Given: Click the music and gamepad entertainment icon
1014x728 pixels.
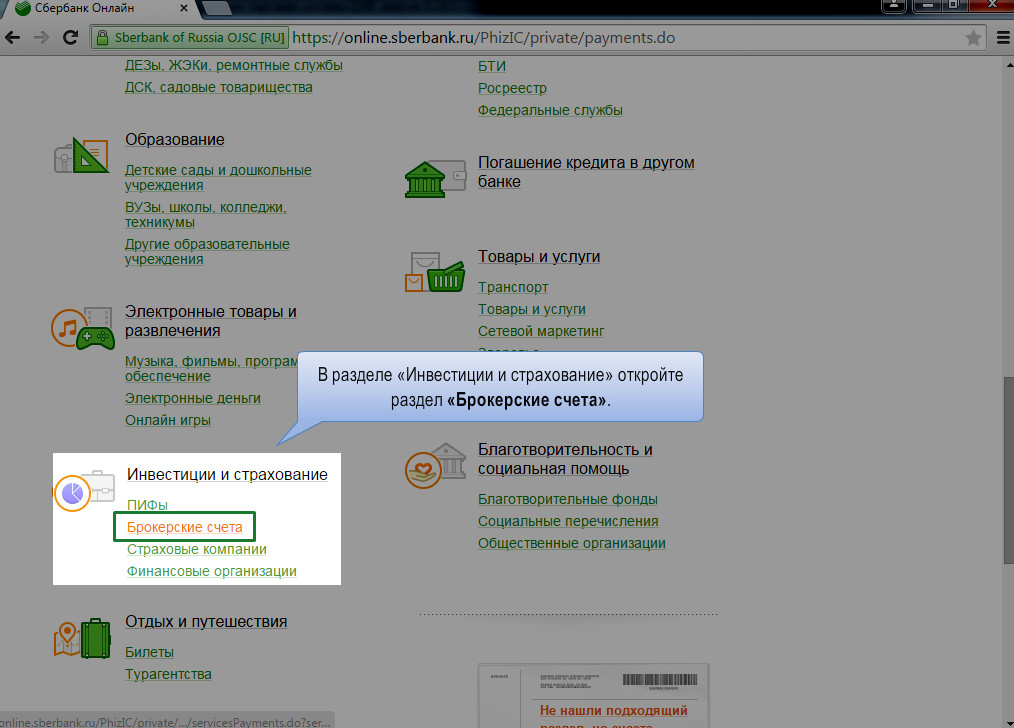Looking at the screenshot, I should [82, 328].
